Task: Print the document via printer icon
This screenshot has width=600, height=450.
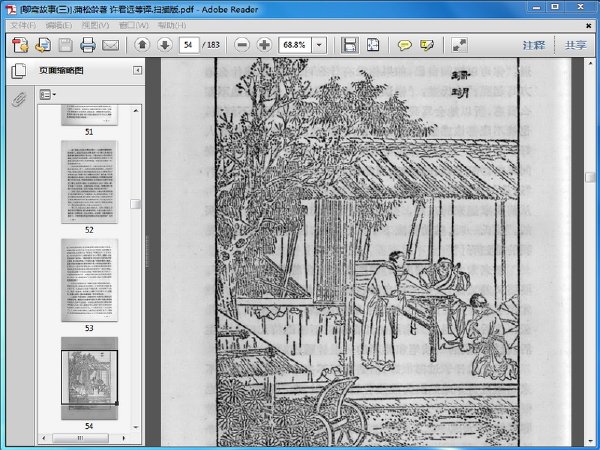Action: (x=88, y=45)
